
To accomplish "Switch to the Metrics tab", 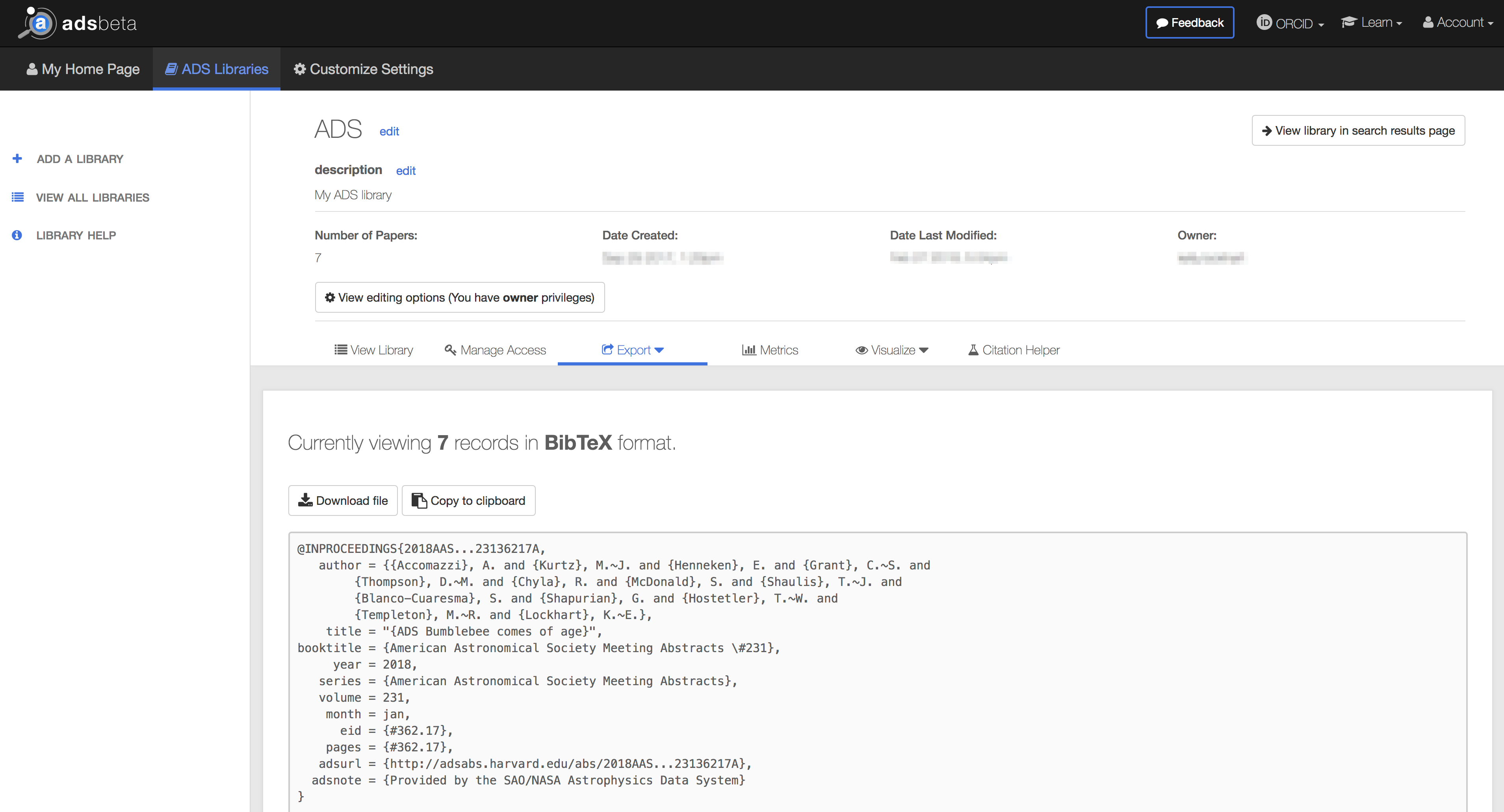I will click(769, 350).
